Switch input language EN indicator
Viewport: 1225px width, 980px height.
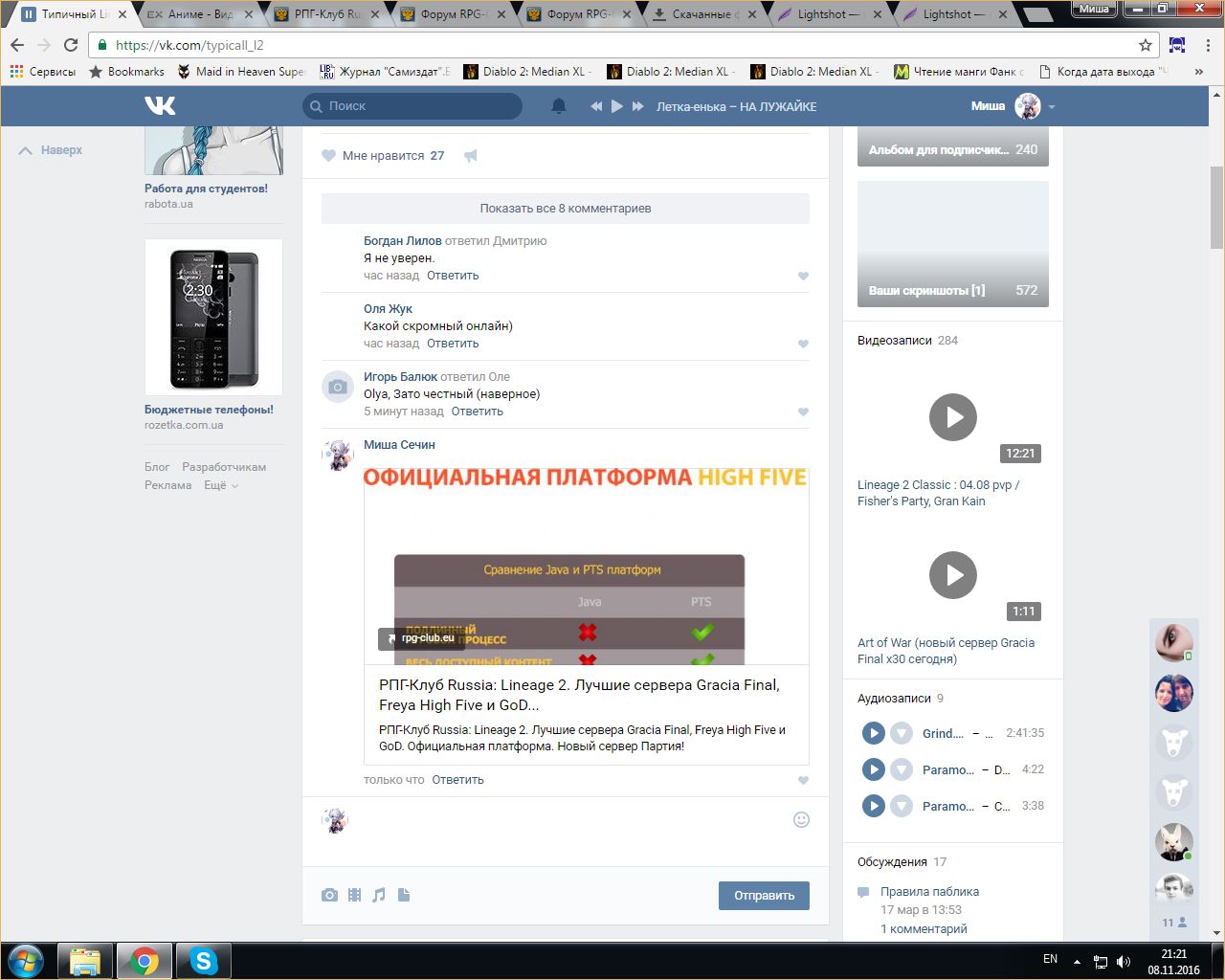[x=1050, y=959]
